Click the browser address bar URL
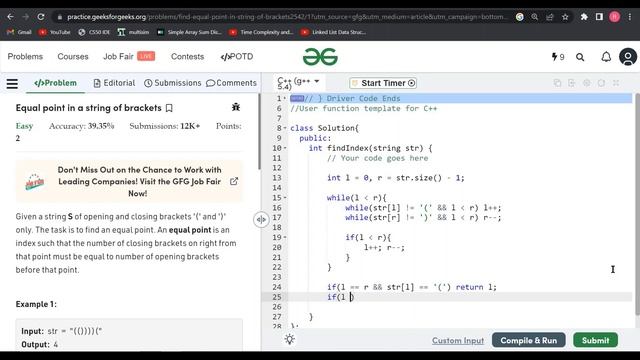 tap(286, 17)
